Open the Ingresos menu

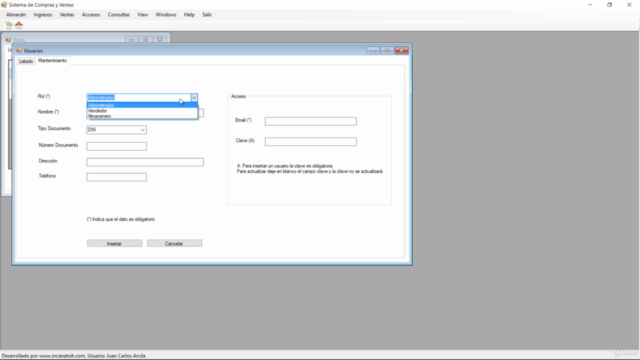pyautogui.click(x=43, y=15)
